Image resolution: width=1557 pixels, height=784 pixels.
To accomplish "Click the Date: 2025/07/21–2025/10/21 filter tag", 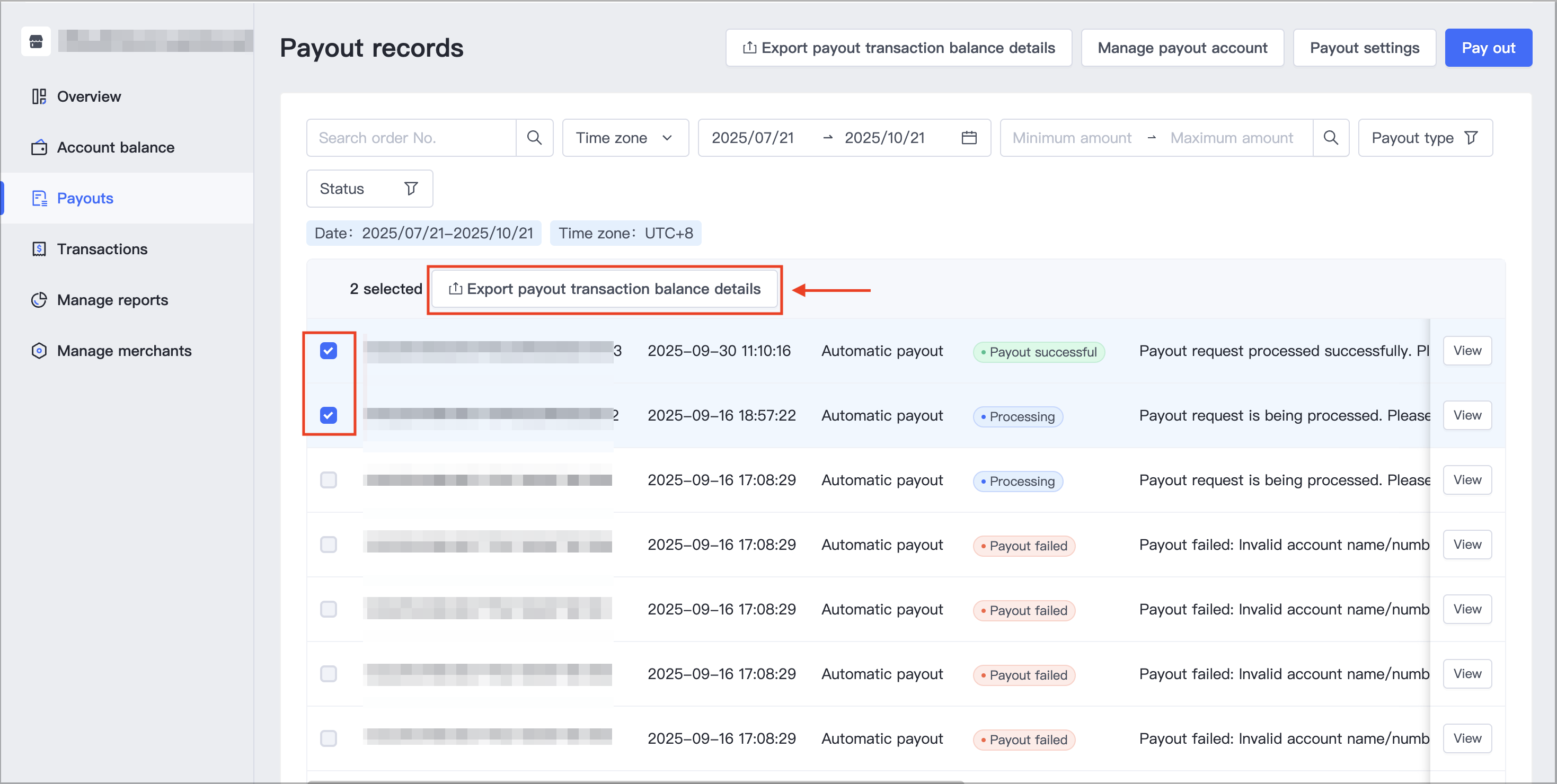I will [424, 233].
